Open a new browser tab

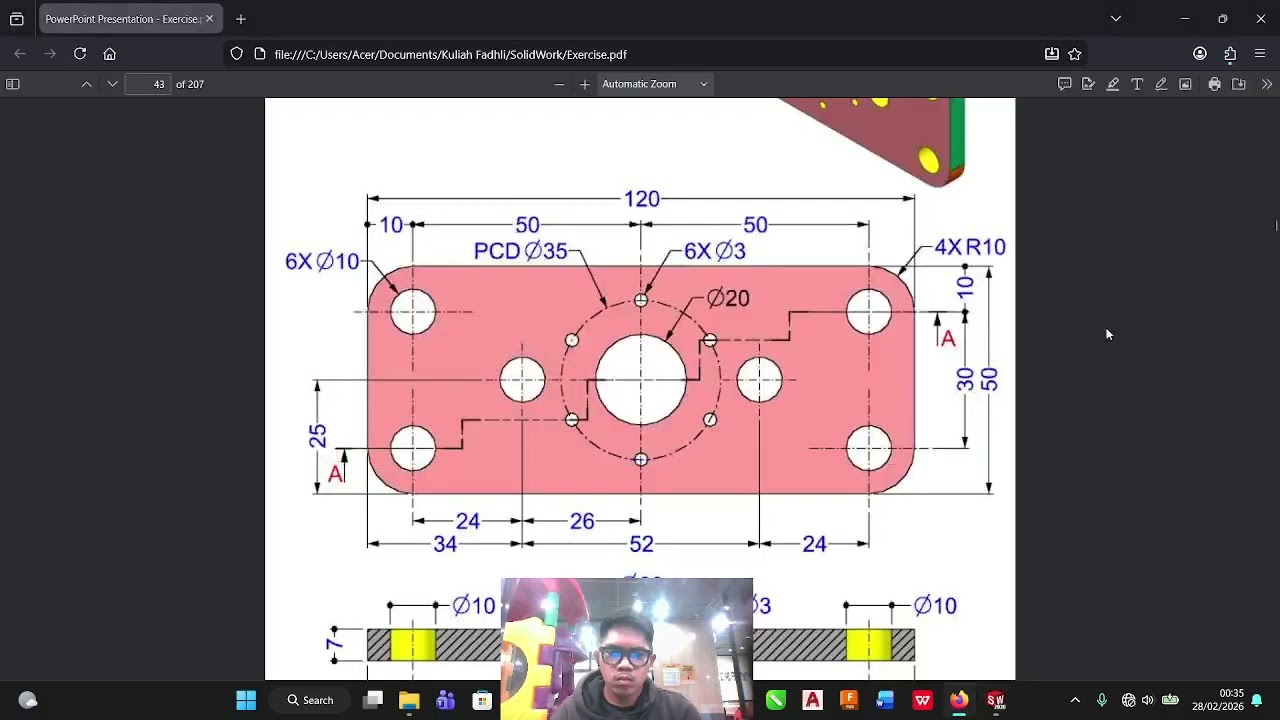coord(241,19)
